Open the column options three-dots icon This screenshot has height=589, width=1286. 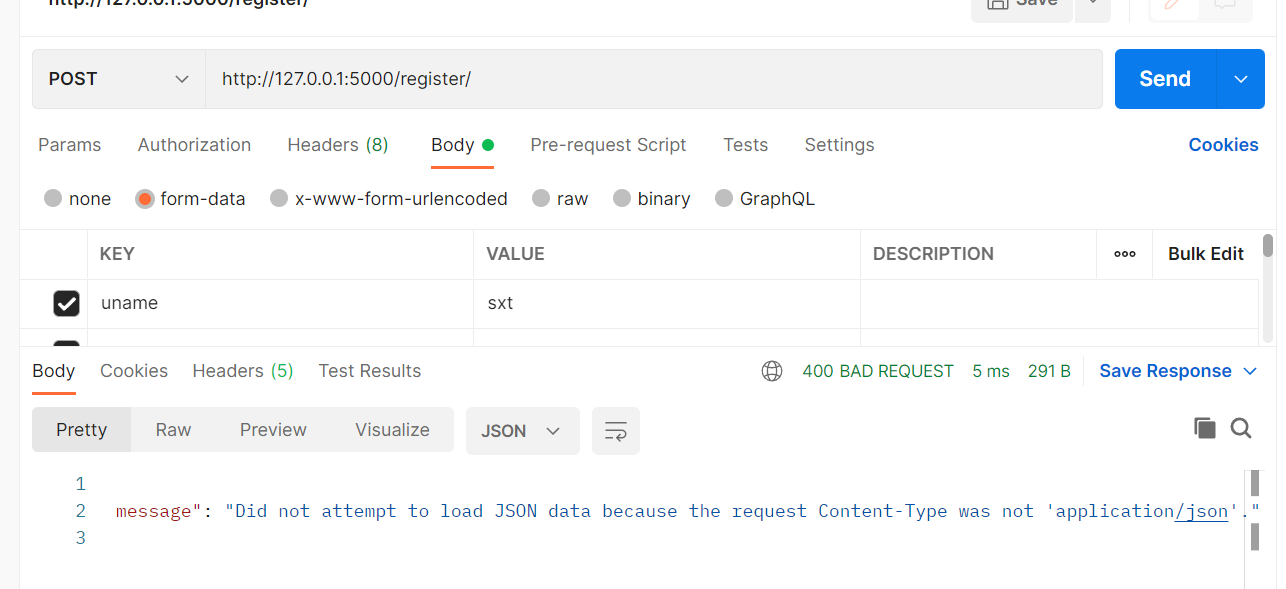tap(1125, 254)
